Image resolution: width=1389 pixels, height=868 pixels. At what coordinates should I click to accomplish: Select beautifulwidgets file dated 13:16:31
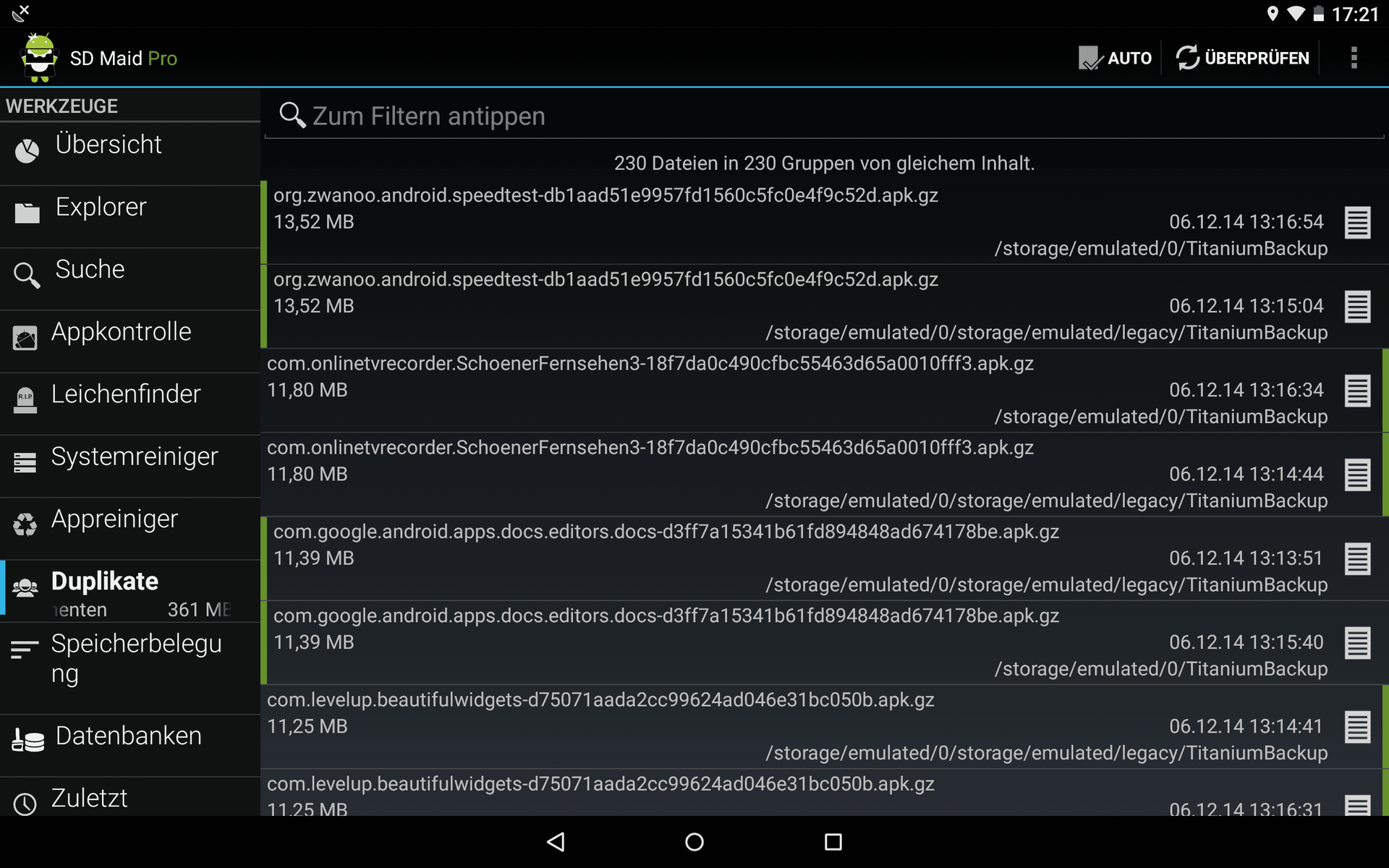(x=825, y=792)
